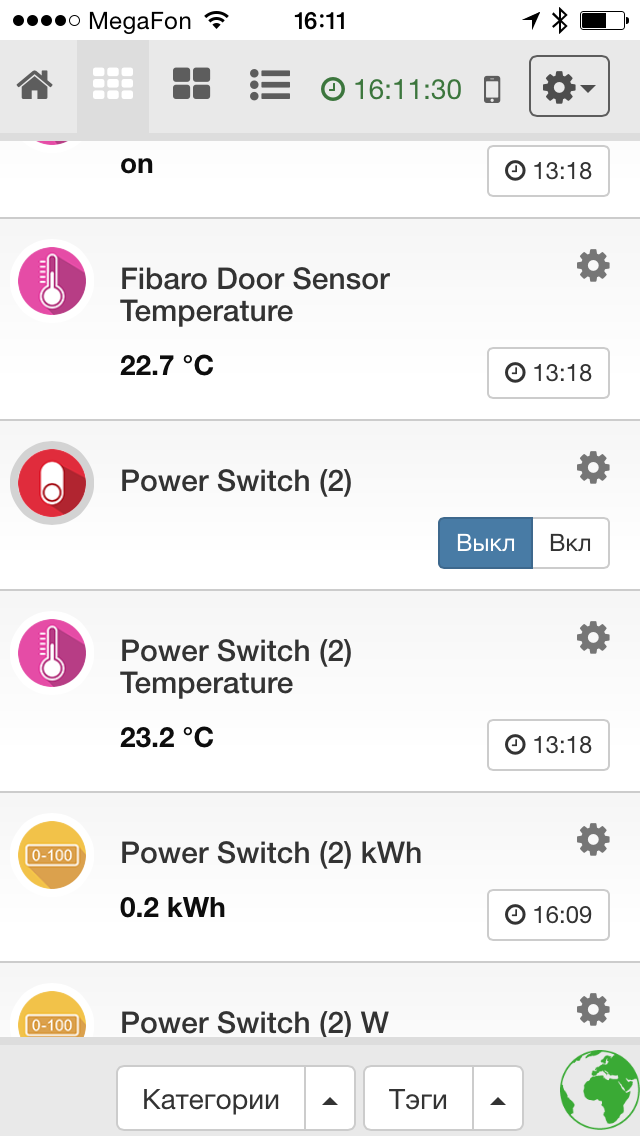Screen dimensions: 640x1136
Task: Open settings for Fibaro Door Sensor Temperature
Action: [x=593, y=265]
